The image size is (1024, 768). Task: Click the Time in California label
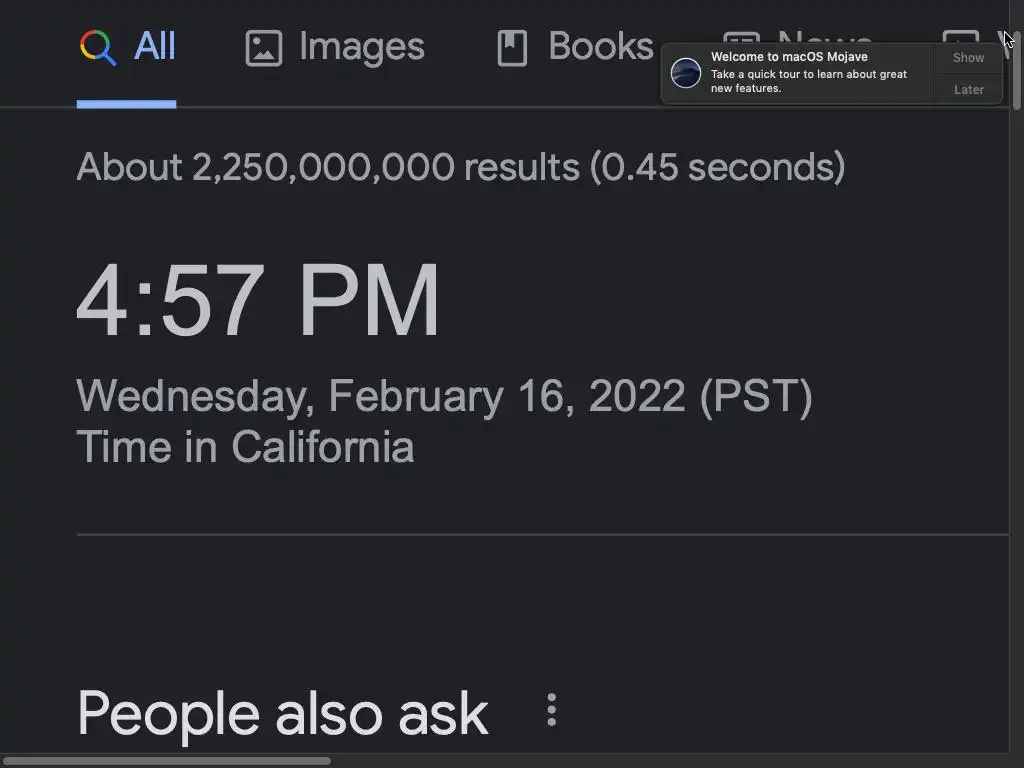245,446
